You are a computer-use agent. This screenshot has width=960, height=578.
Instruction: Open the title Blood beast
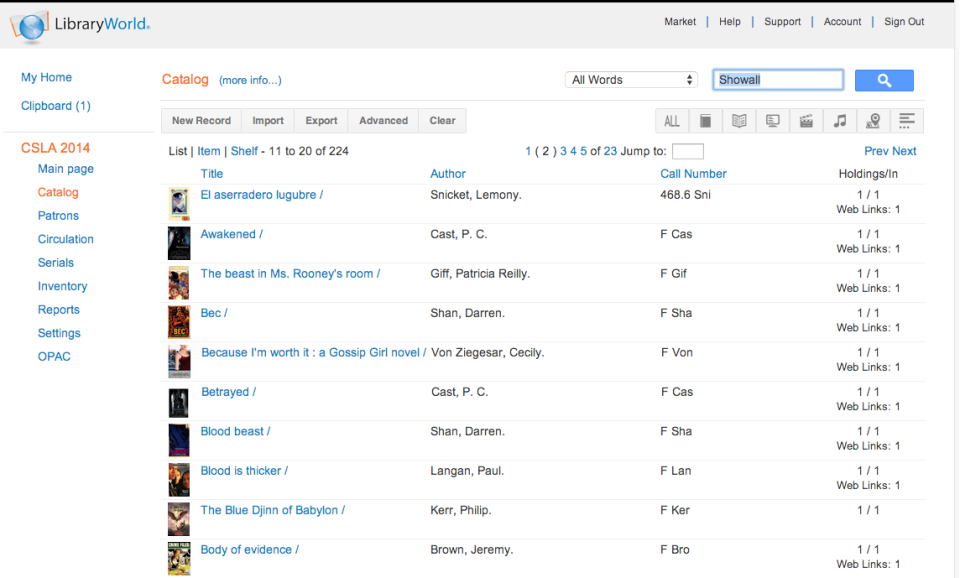point(234,431)
